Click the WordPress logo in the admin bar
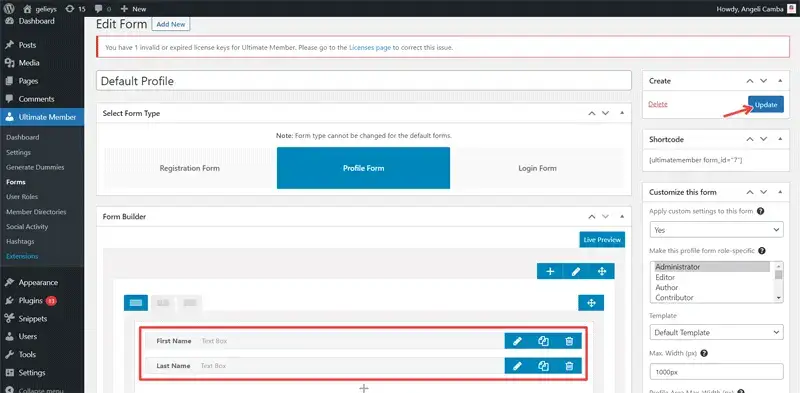Screen dimensions: 800x393 10,9
